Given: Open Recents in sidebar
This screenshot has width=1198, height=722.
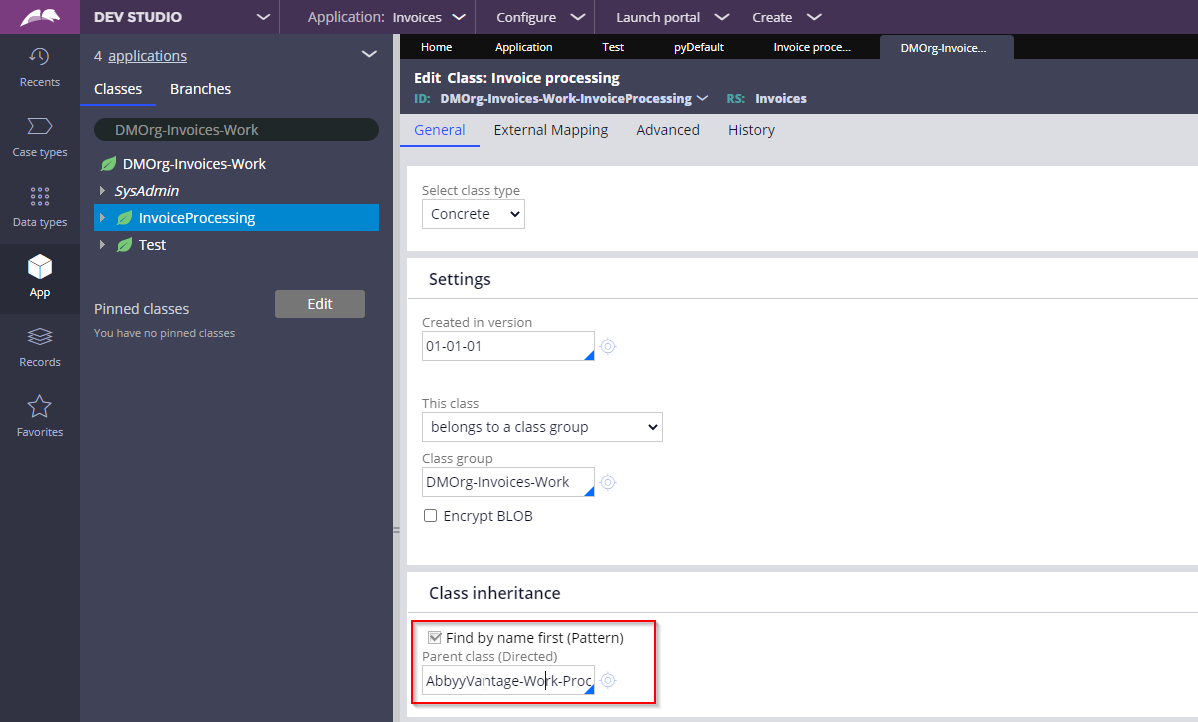Looking at the screenshot, I should point(40,67).
